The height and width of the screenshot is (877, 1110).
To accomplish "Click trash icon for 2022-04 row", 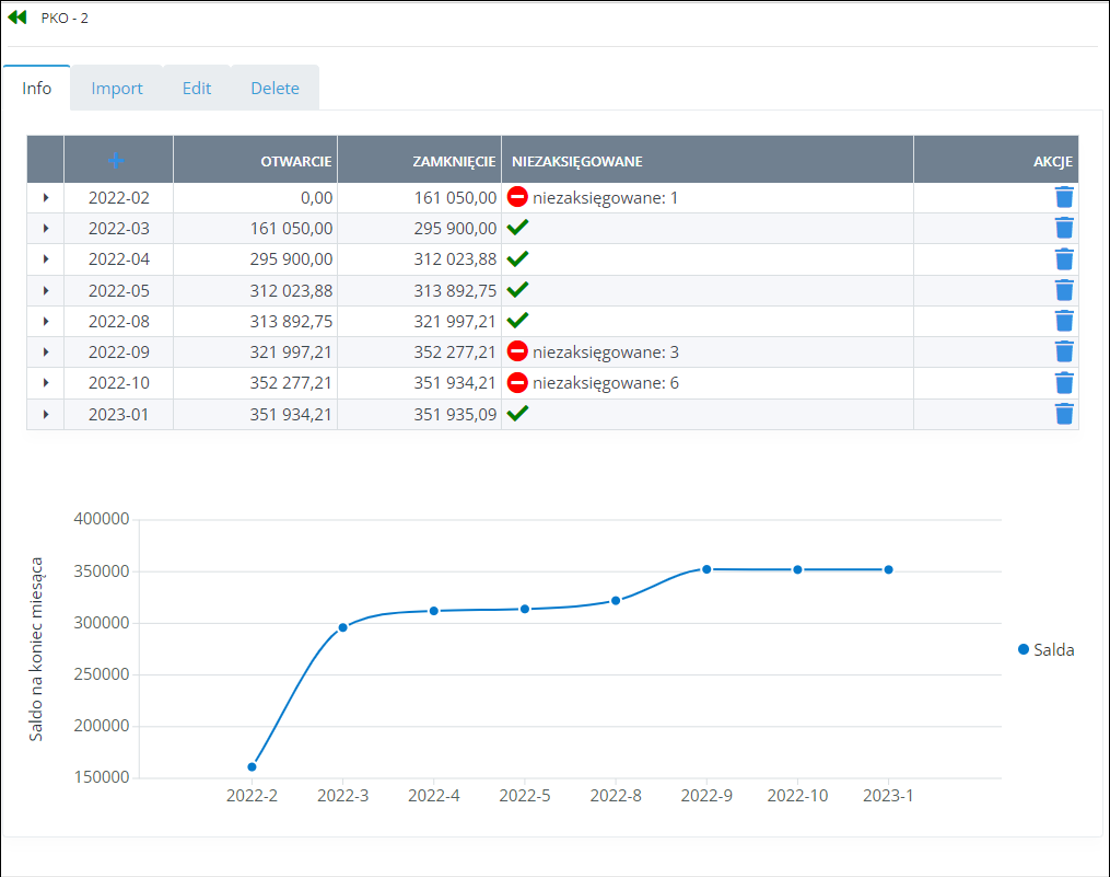I will tap(1065, 260).
